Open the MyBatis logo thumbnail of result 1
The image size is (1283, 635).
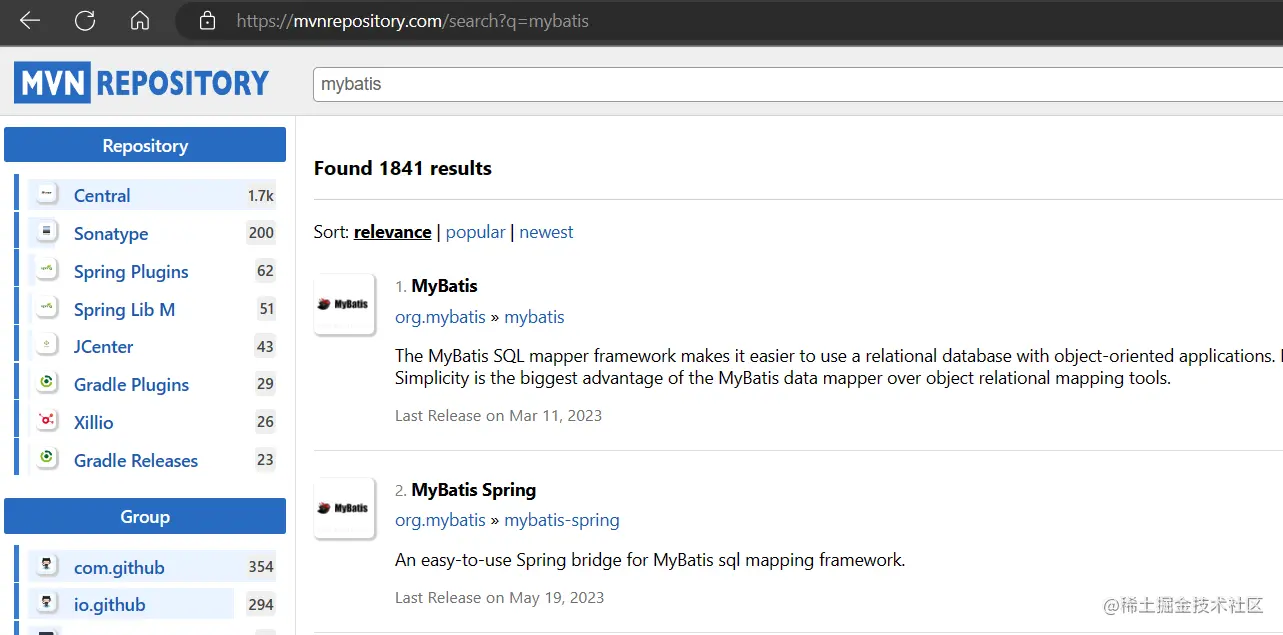[x=345, y=304]
